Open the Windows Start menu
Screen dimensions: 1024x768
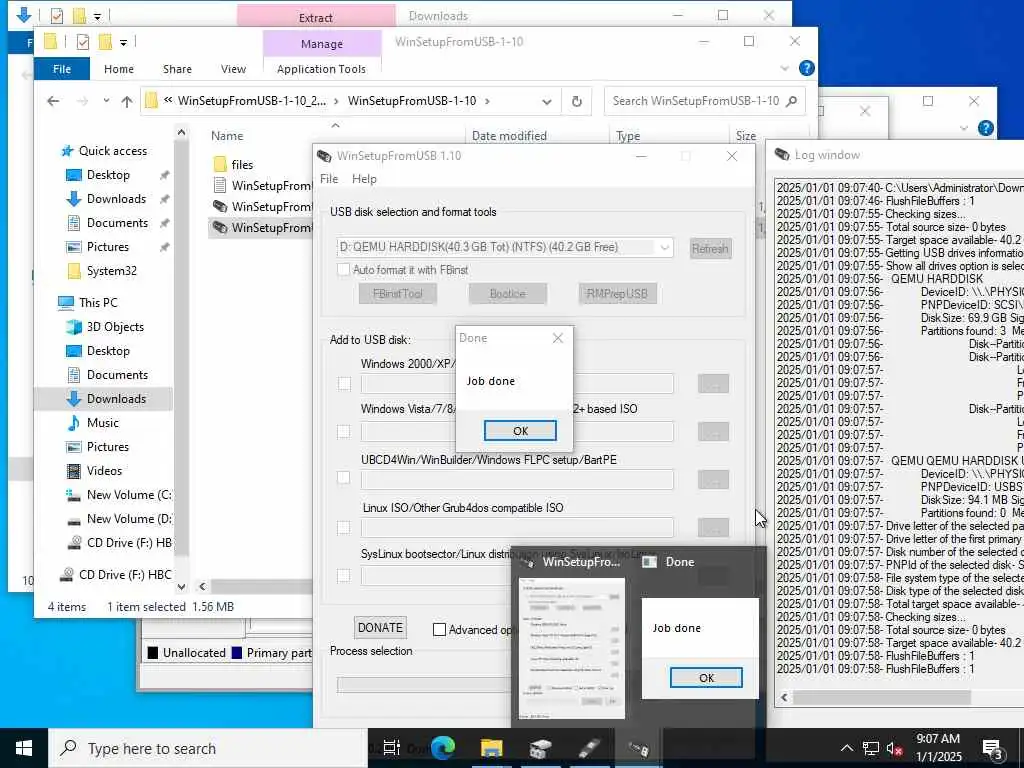[24, 748]
